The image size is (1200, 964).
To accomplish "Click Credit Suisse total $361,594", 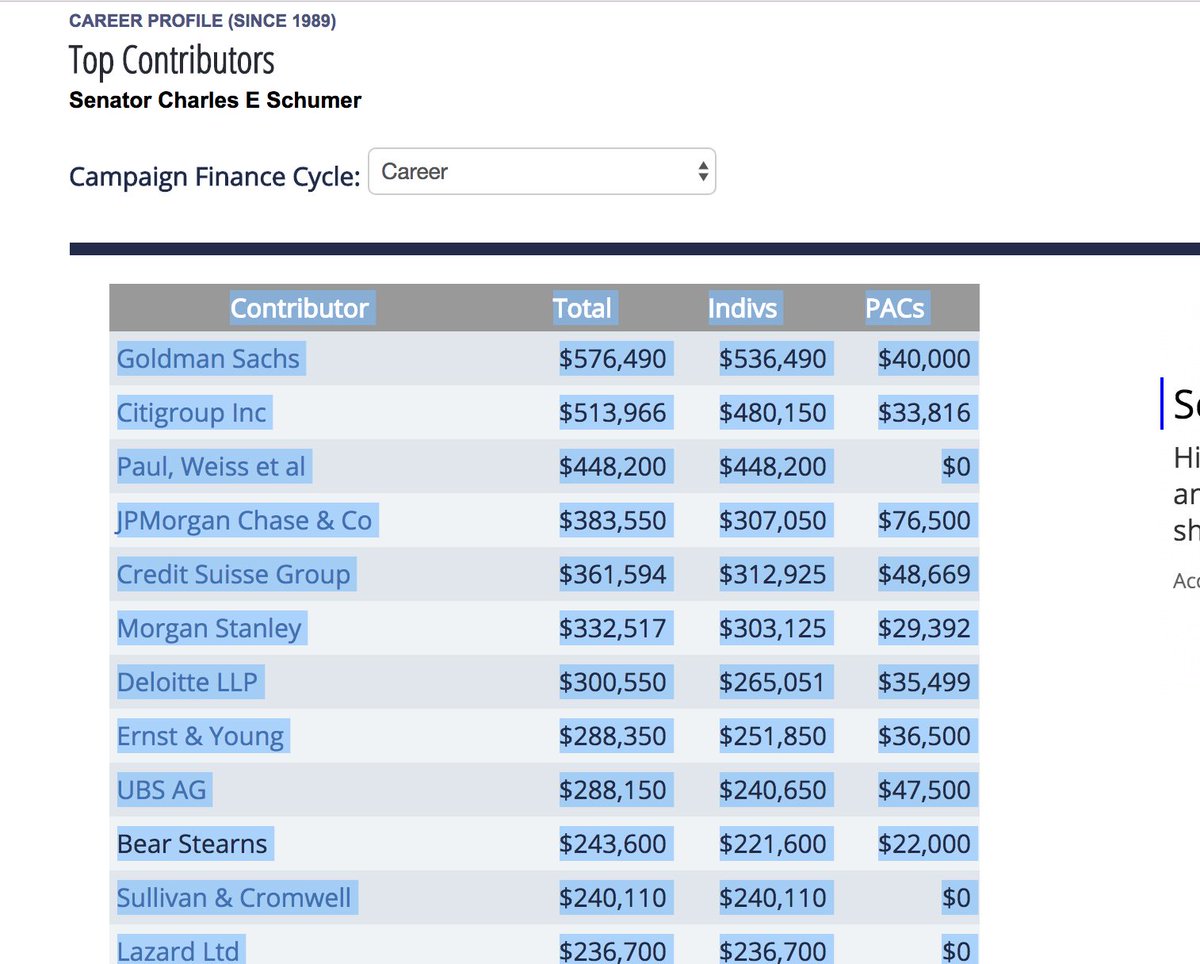I will 613,574.
